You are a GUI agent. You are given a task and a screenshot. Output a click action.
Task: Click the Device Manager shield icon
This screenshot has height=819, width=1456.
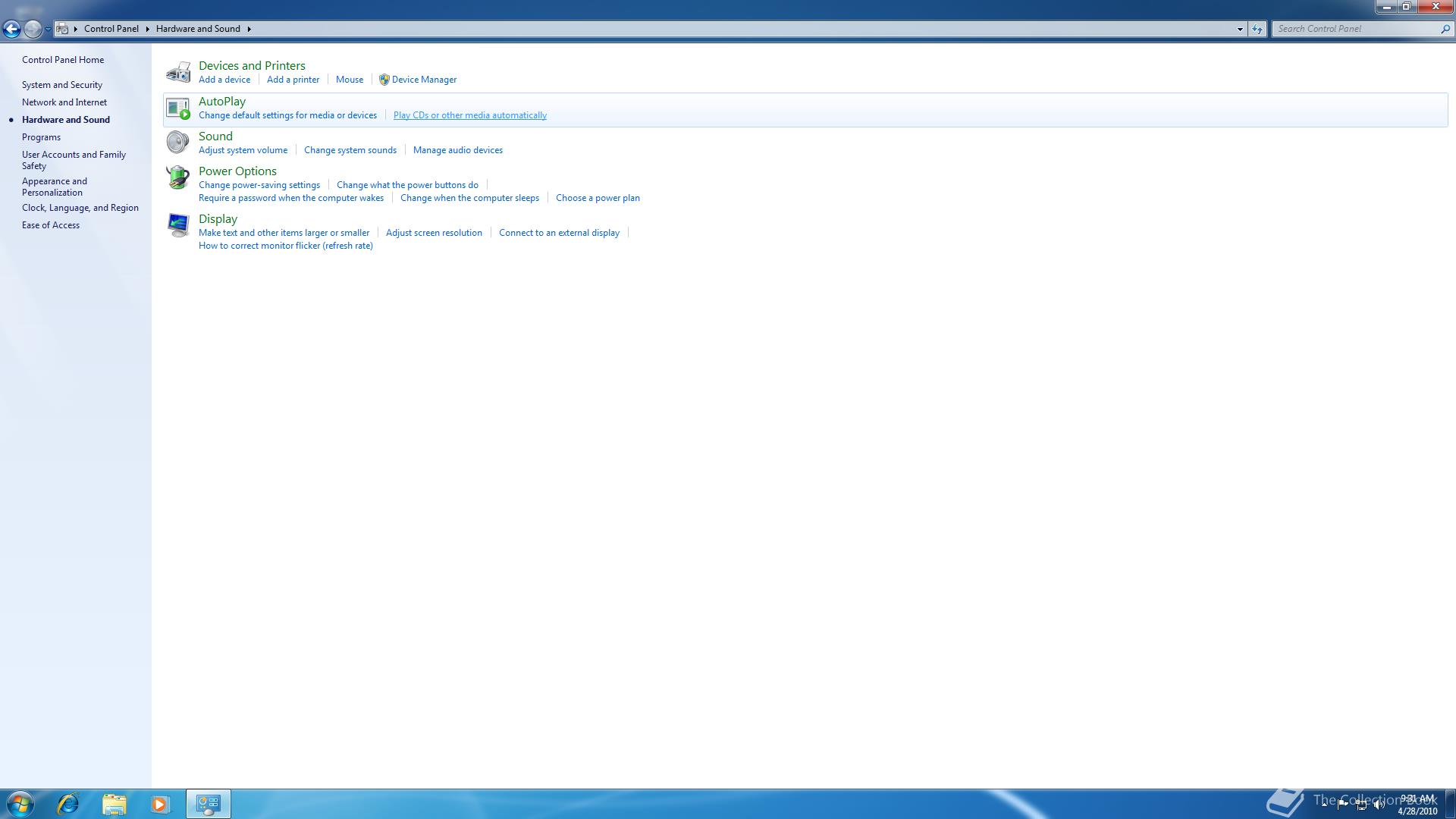click(x=384, y=80)
